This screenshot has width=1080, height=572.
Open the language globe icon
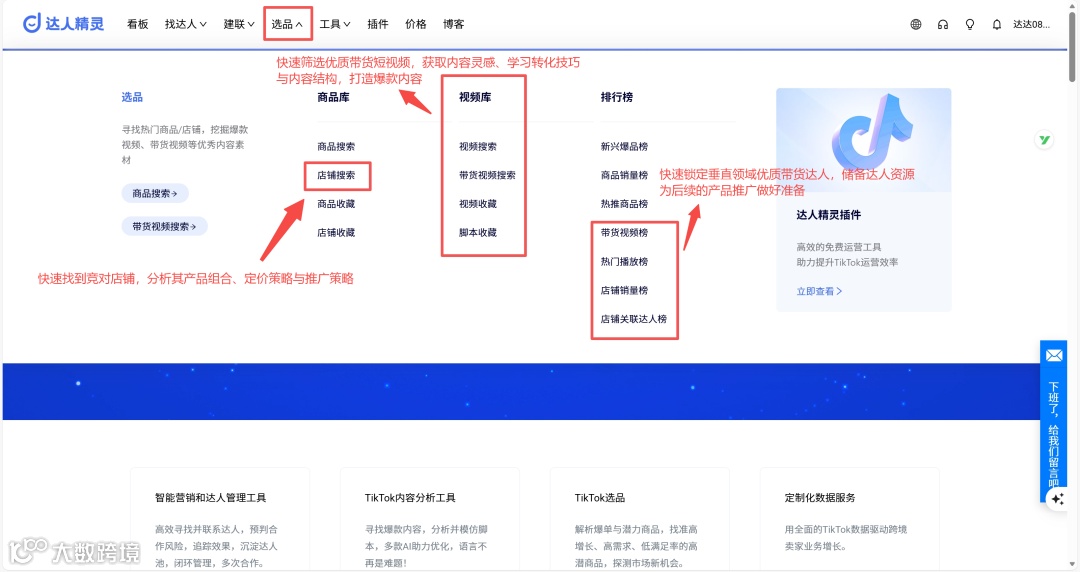pyautogui.click(x=915, y=24)
